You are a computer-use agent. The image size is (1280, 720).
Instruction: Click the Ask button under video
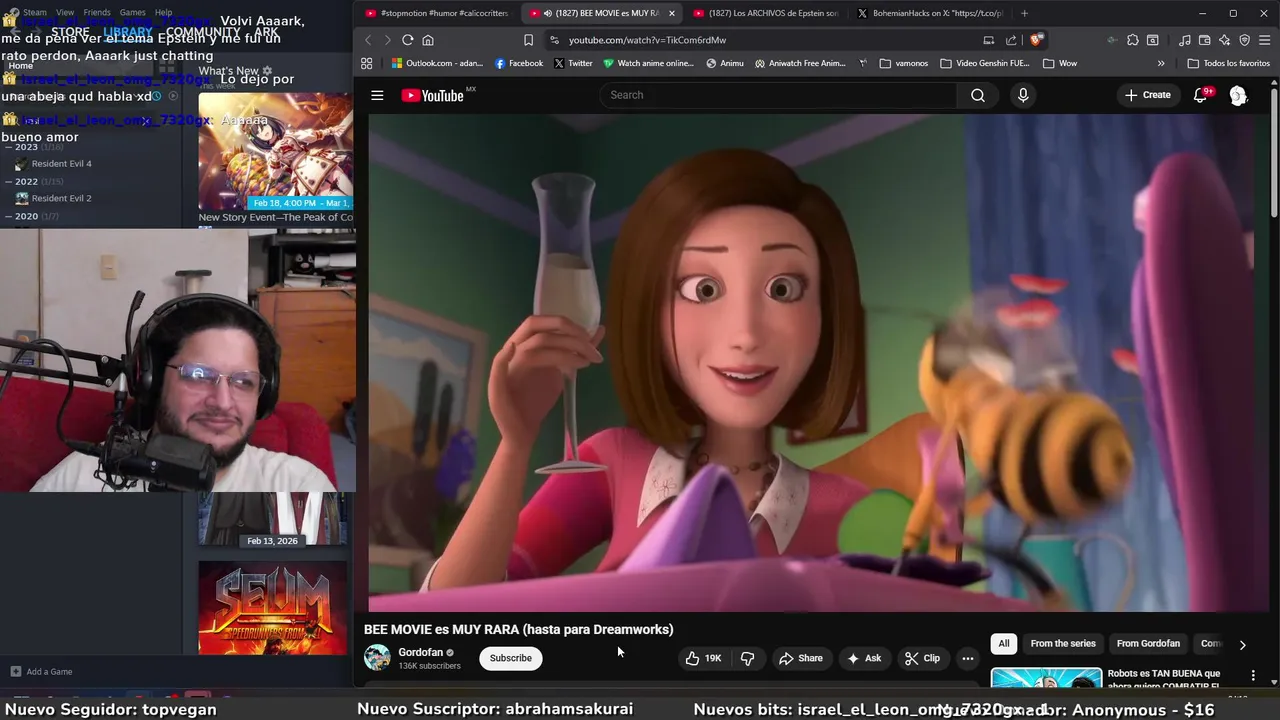click(x=864, y=658)
